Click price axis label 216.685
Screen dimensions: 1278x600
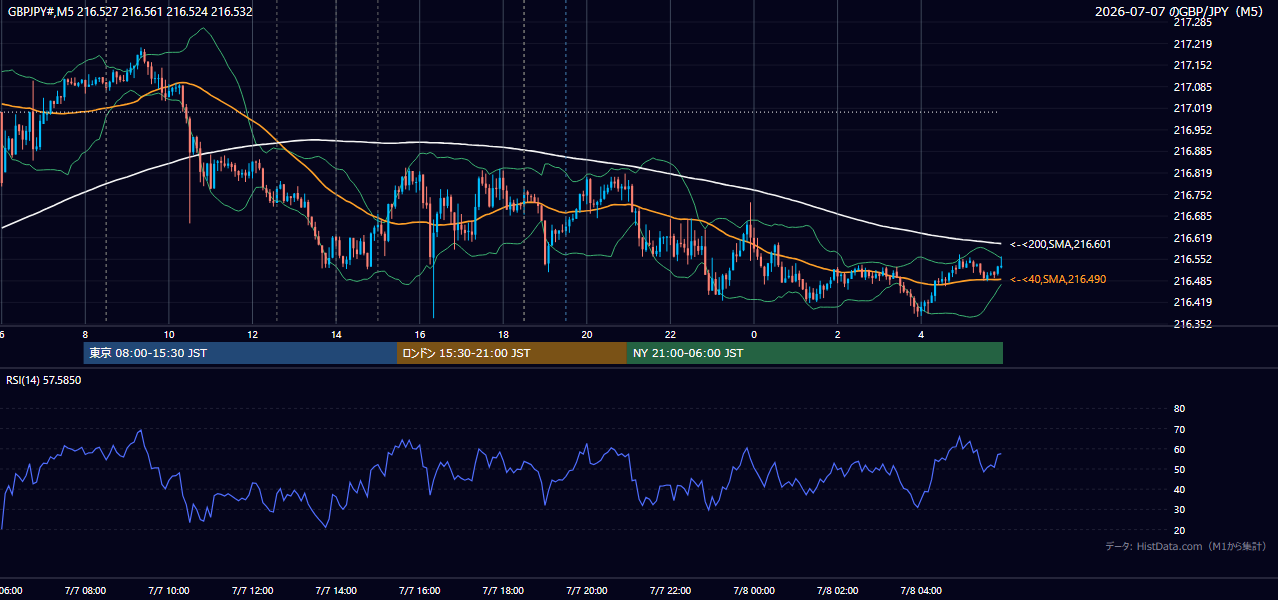pyautogui.click(x=1192, y=216)
